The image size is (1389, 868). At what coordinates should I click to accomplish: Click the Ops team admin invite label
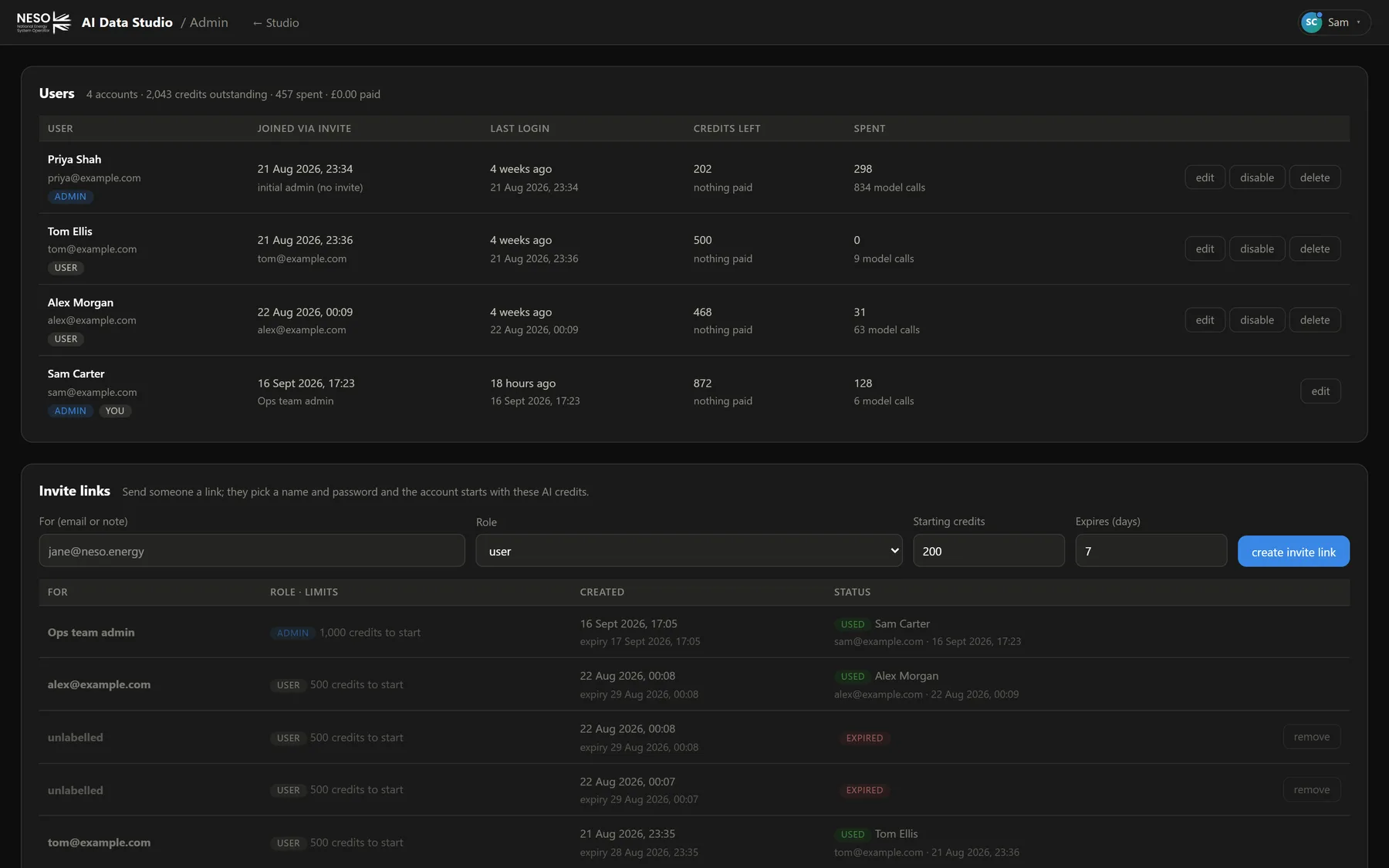[91, 633]
